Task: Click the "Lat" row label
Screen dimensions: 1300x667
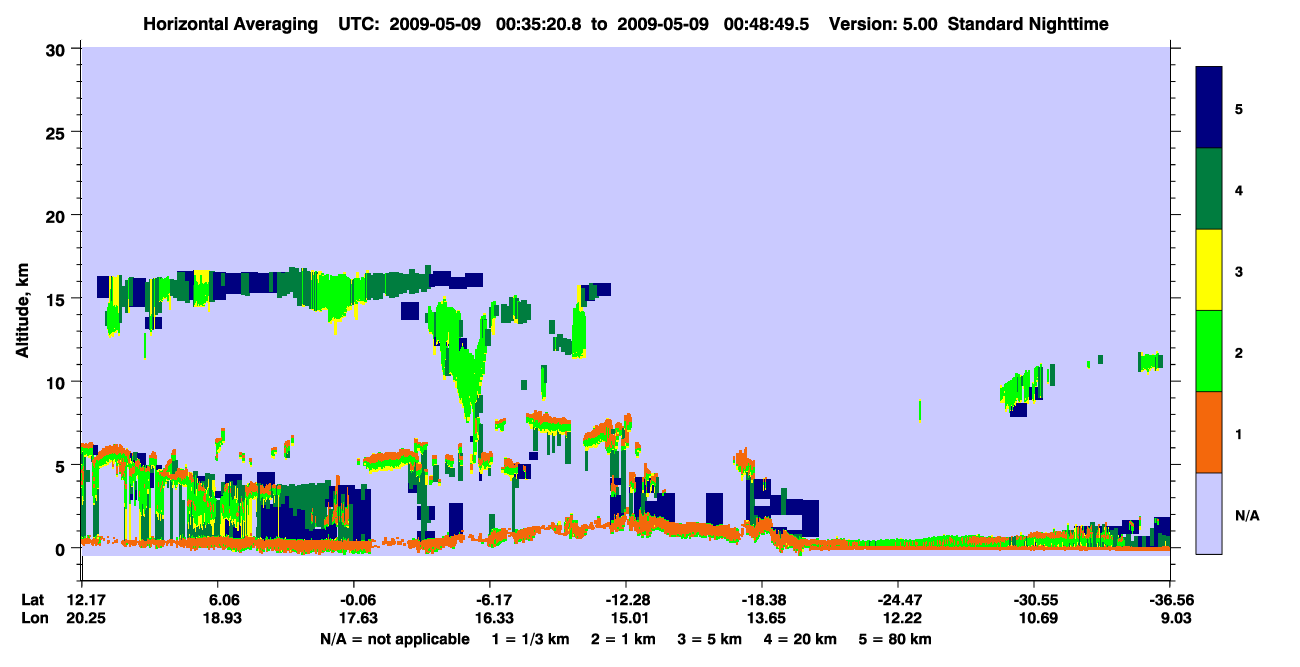Action: coord(32,600)
